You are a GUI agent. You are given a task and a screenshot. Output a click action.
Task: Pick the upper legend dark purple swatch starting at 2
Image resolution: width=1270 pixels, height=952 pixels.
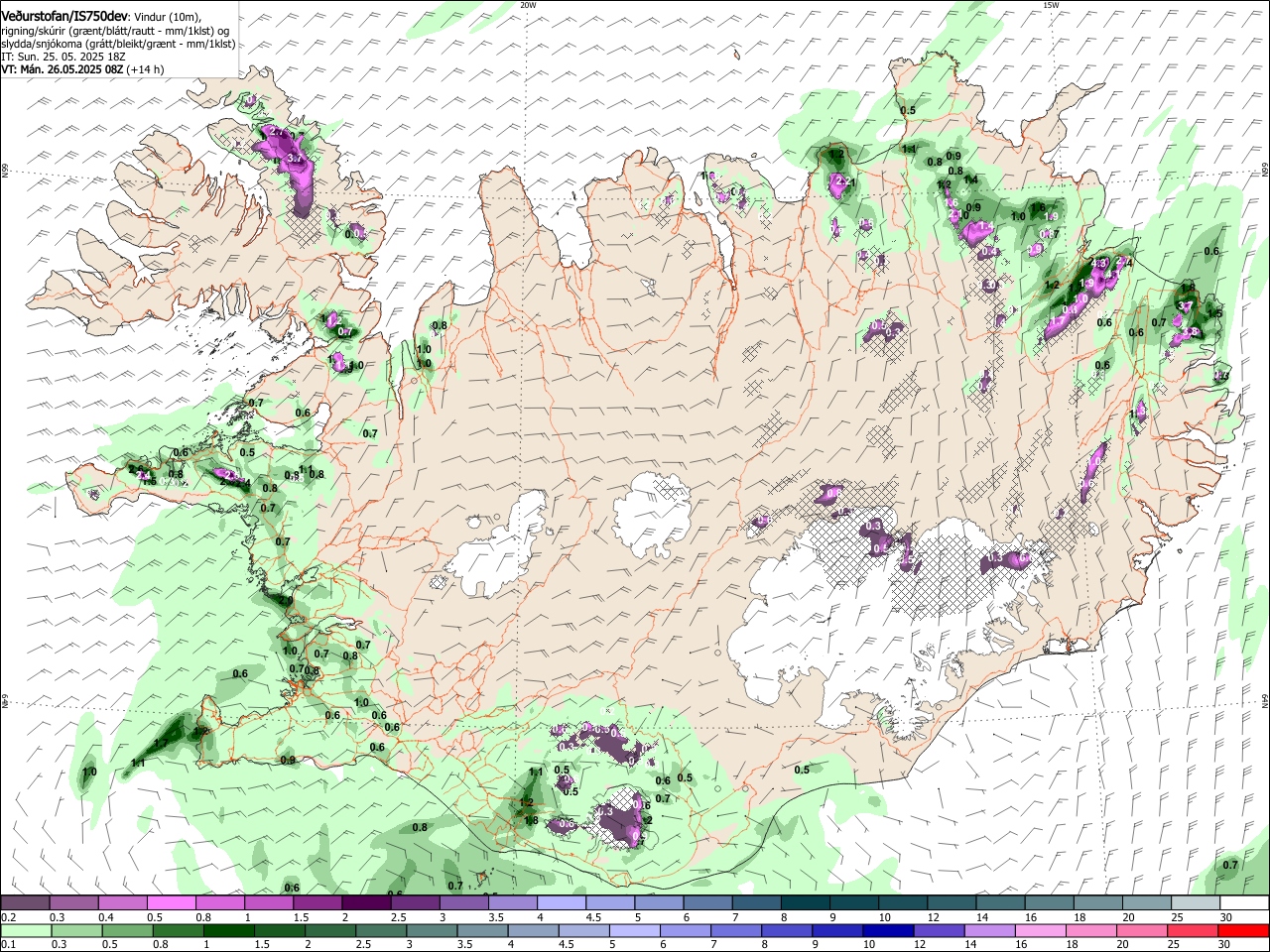click(x=366, y=903)
